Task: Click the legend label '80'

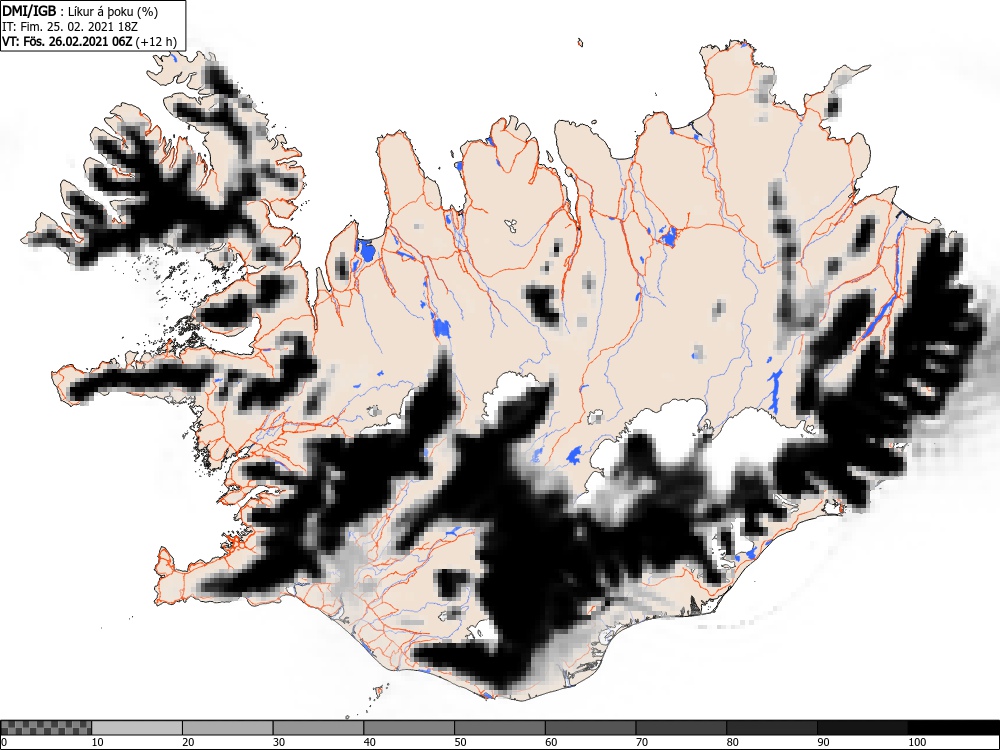Action: (x=732, y=742)
